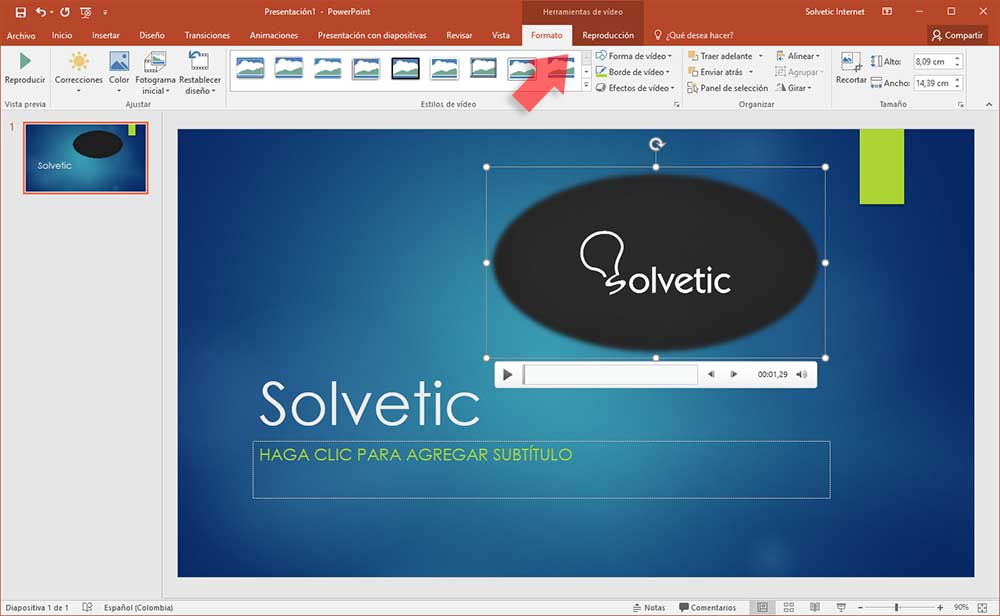Click Traer adelante

[x=720, y=55]
